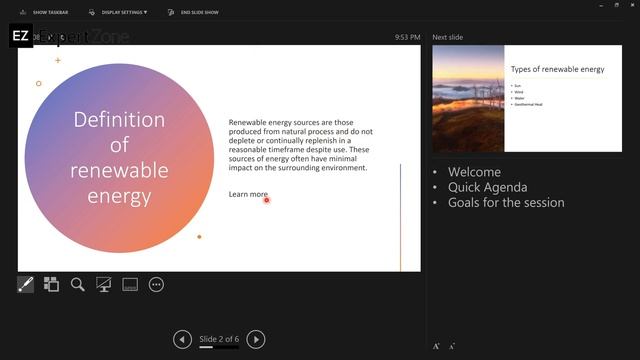Select the pen and laser pointer tool
Screen dimensions: 640x360
coord(25,284)
